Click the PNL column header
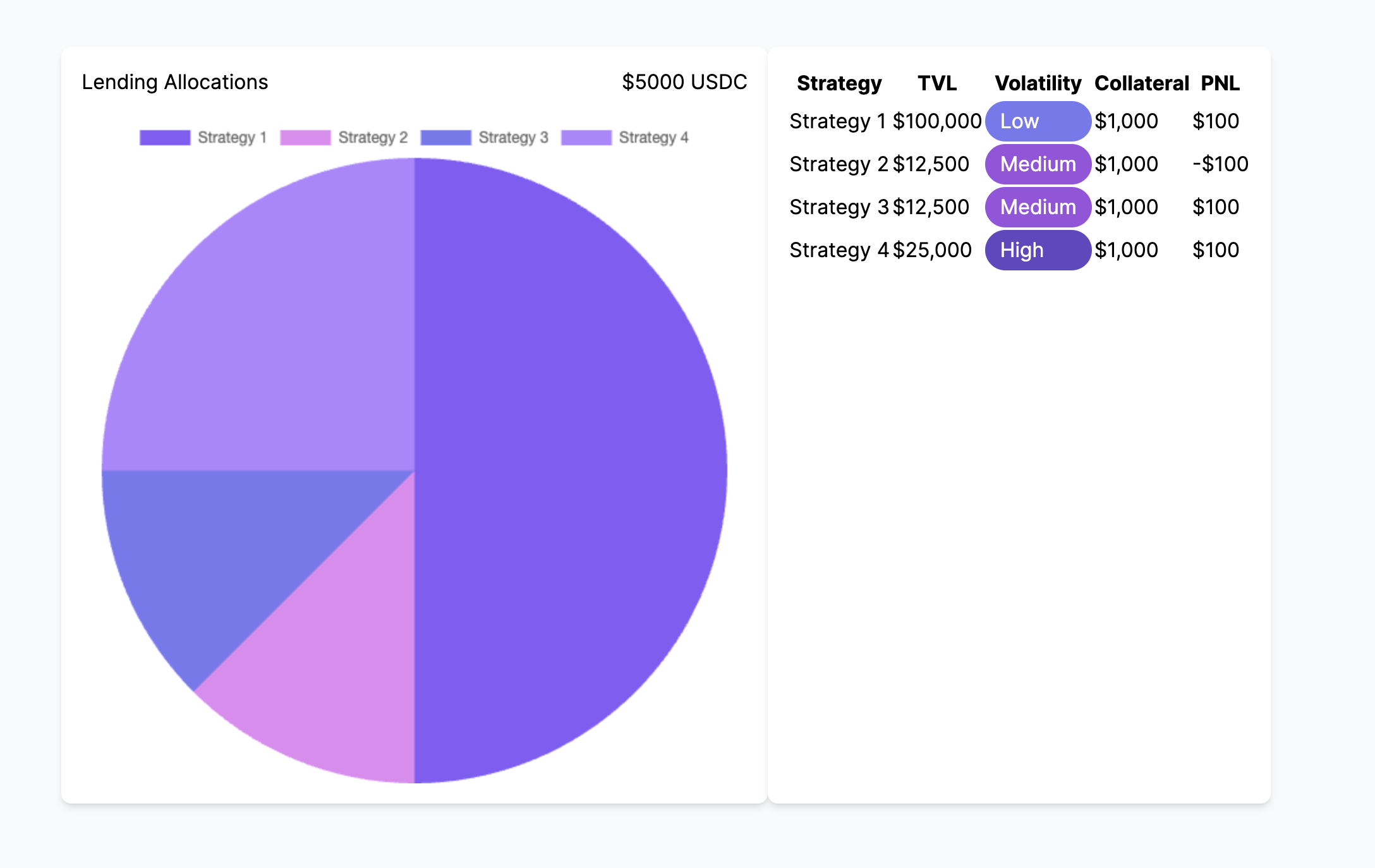 point(1220,83)
